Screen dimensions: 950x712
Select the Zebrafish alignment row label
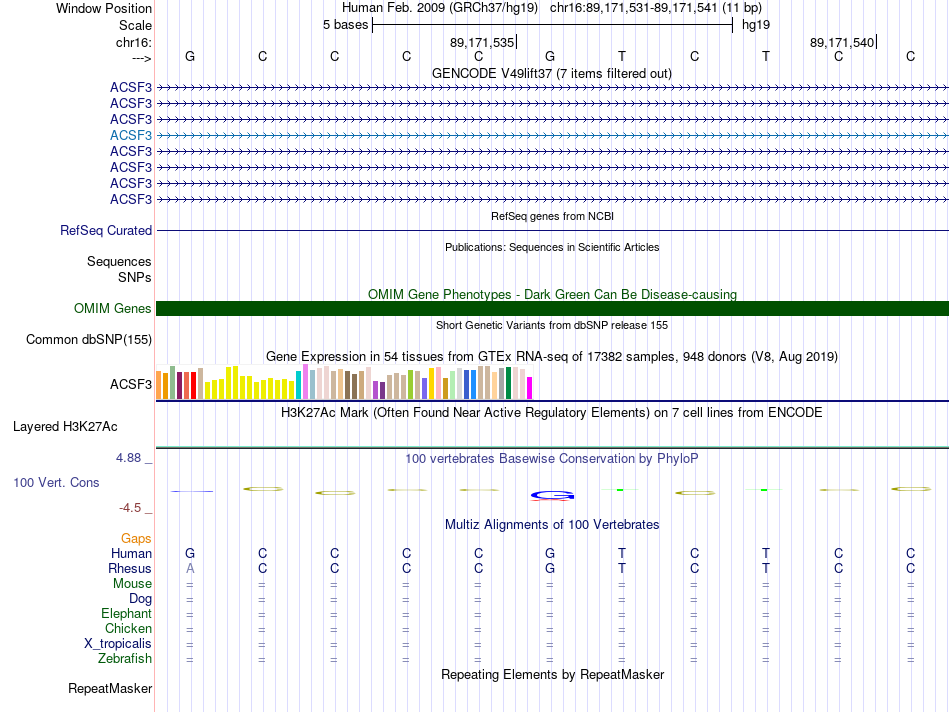point(125,658)
